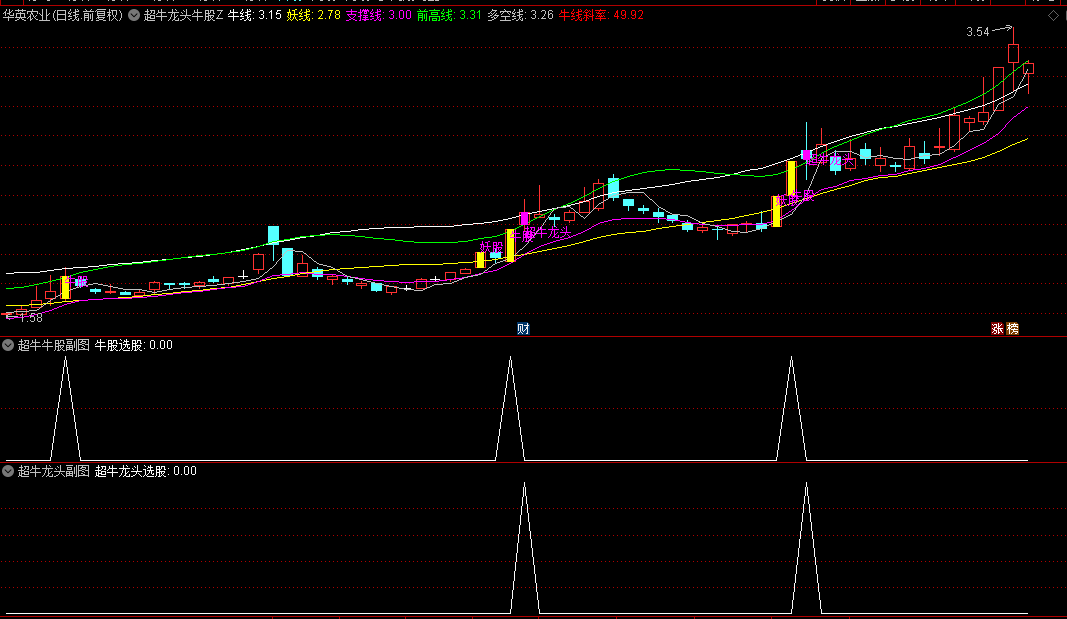The image size is (1067, 619).
Task: Click the 1.58 lowest price label
Action: (29, 318)
